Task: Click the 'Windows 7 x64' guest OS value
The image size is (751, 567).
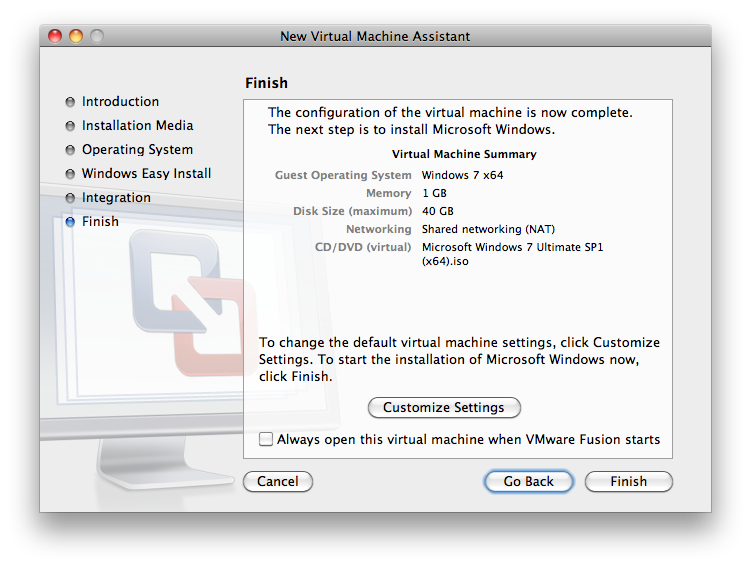Action: click(463, 175)
